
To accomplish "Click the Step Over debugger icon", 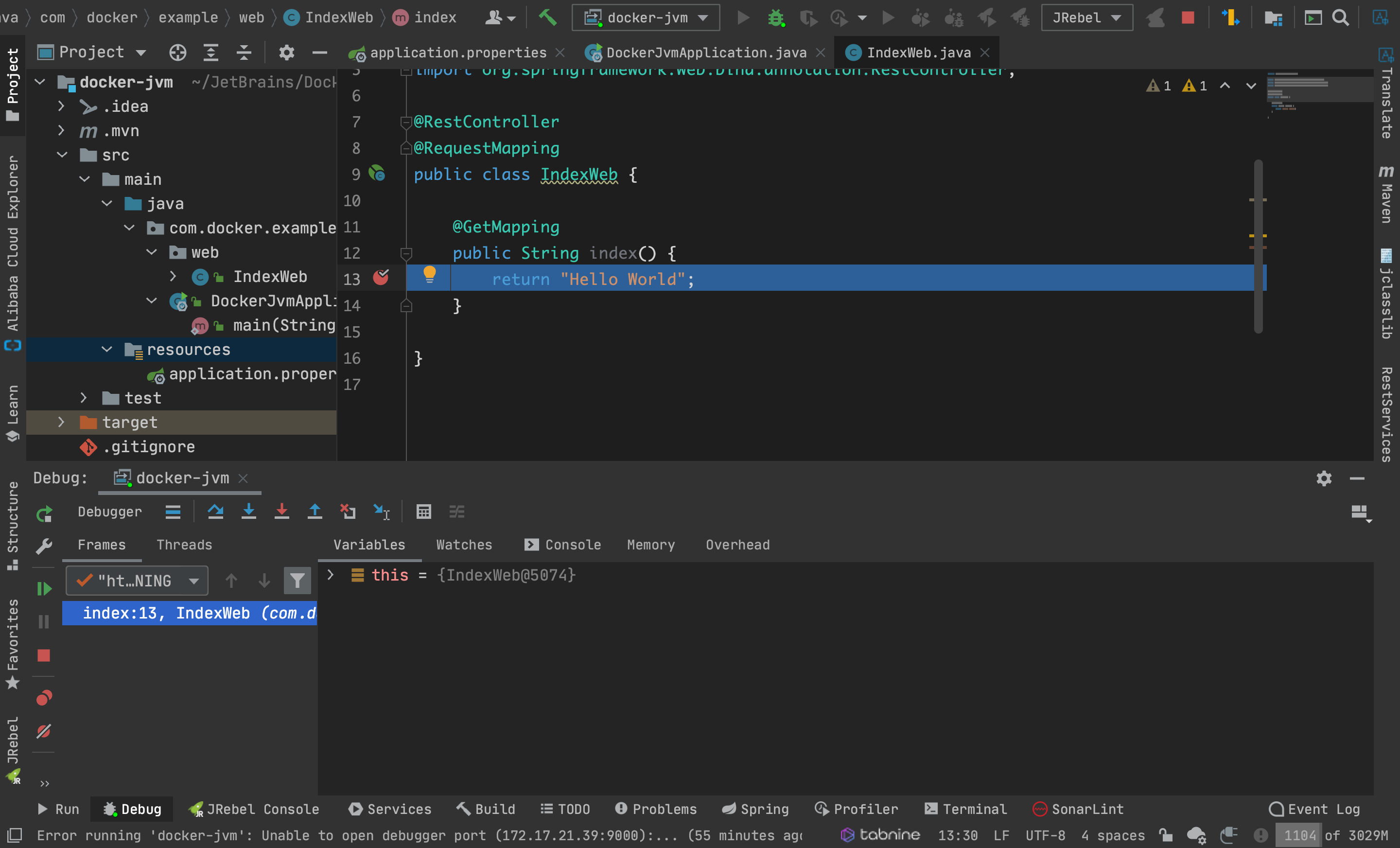I will coord(215,512).
